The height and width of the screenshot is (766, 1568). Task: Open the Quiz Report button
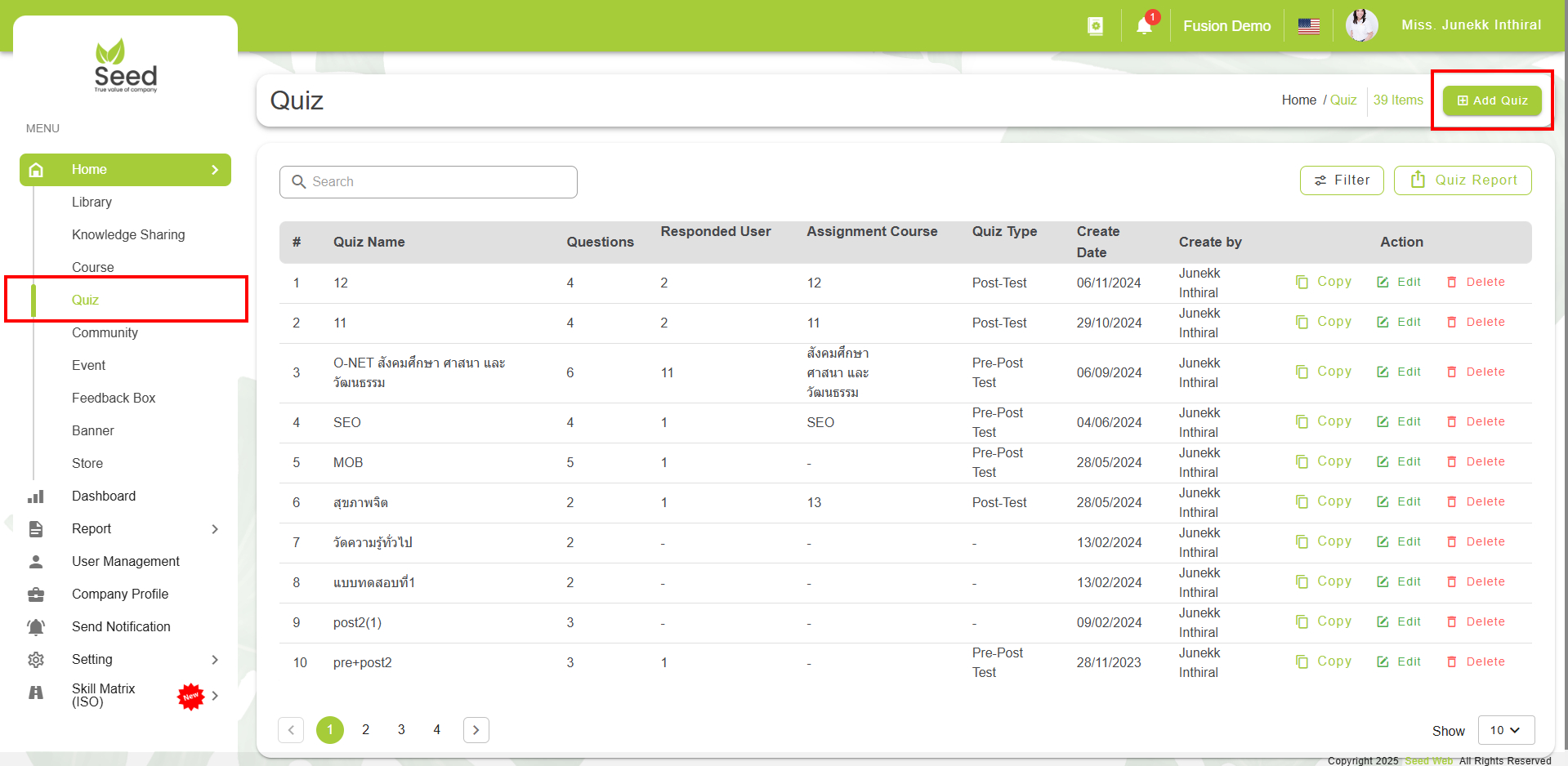(1462, 180)
